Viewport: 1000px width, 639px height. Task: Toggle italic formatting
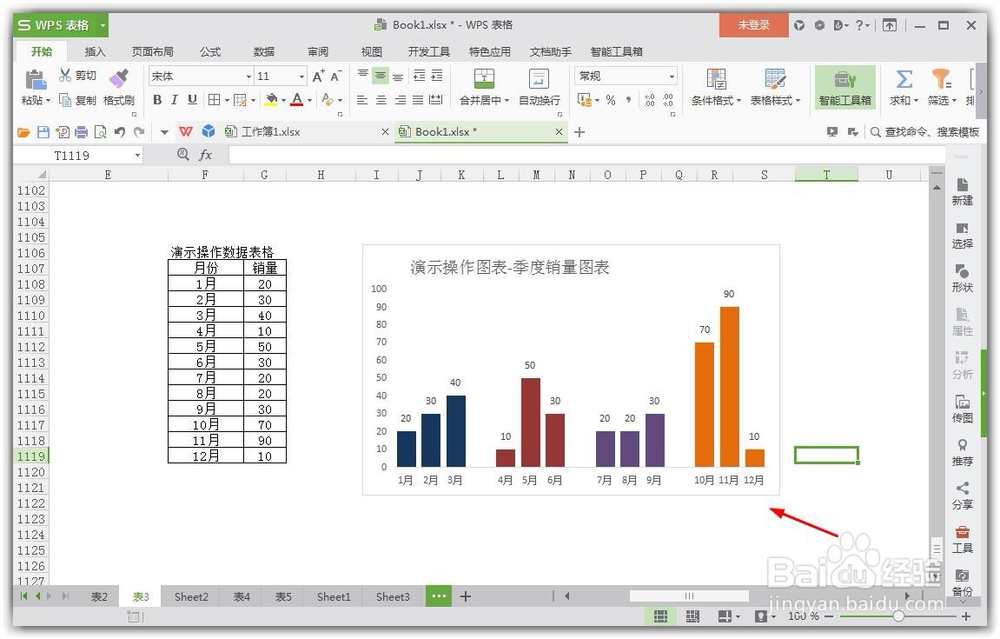click(174, 99)
